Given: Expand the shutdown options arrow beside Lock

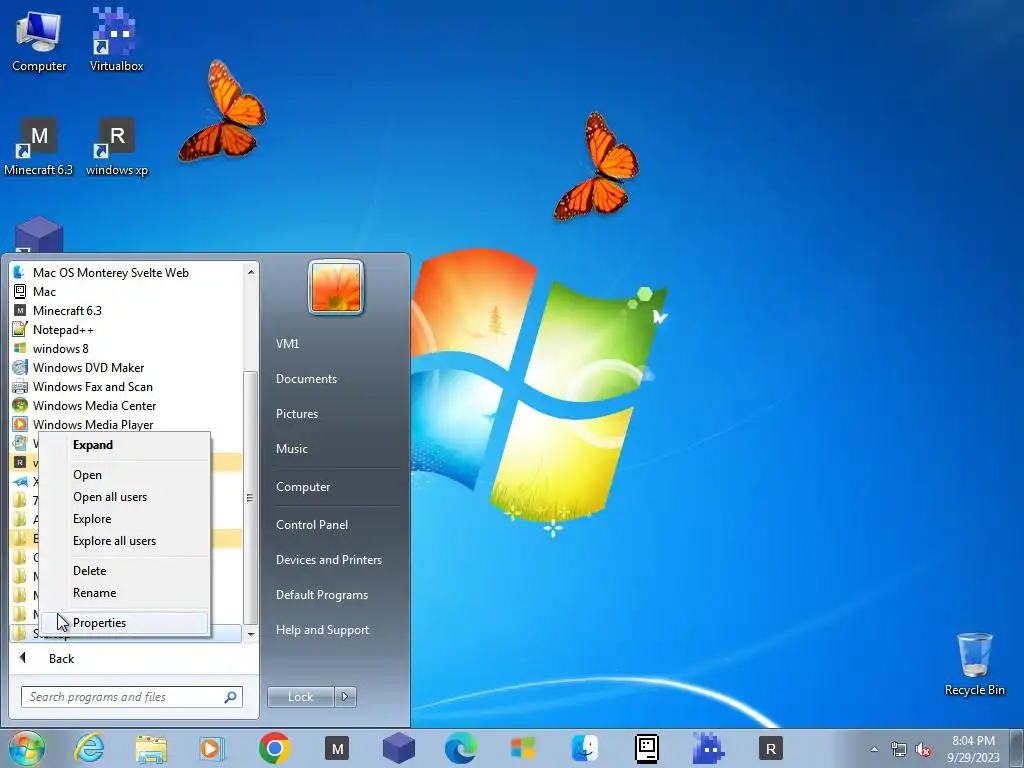Looking at the screenshot, I should click(x=345, y=697).
